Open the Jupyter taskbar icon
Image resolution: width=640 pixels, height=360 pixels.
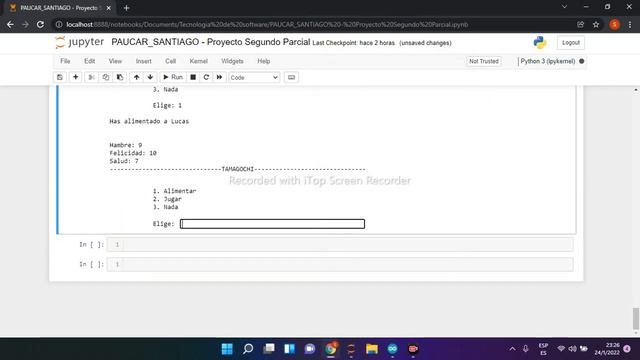coord(351,349)
